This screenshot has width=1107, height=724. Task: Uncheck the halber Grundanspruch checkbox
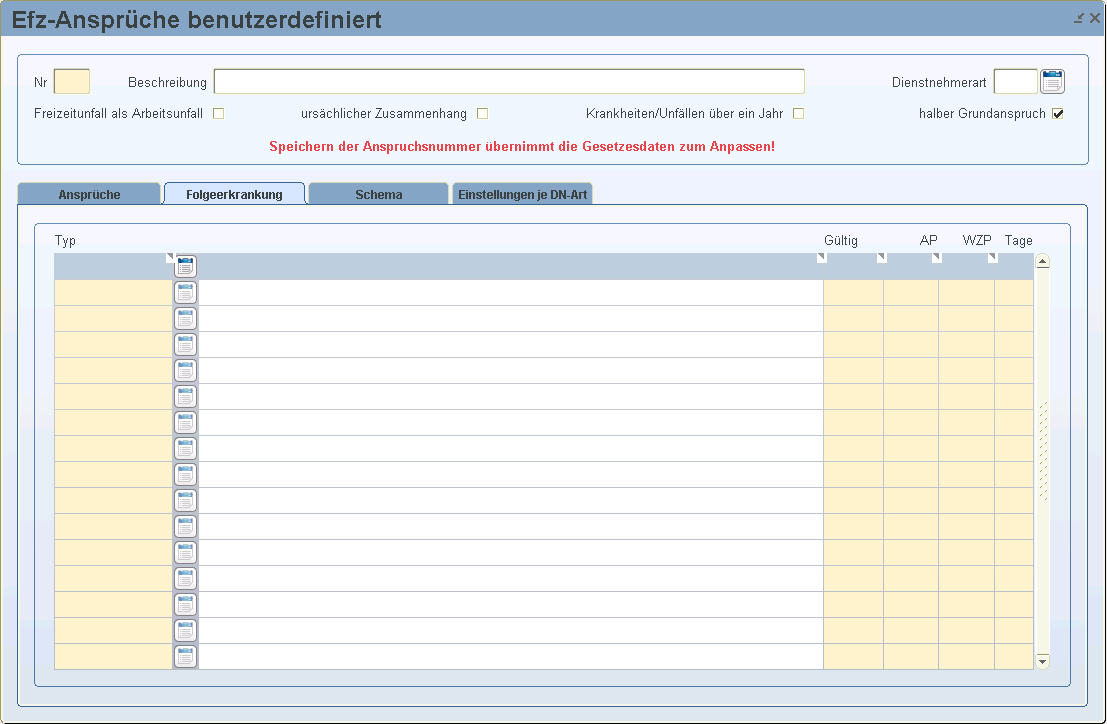1058,113
